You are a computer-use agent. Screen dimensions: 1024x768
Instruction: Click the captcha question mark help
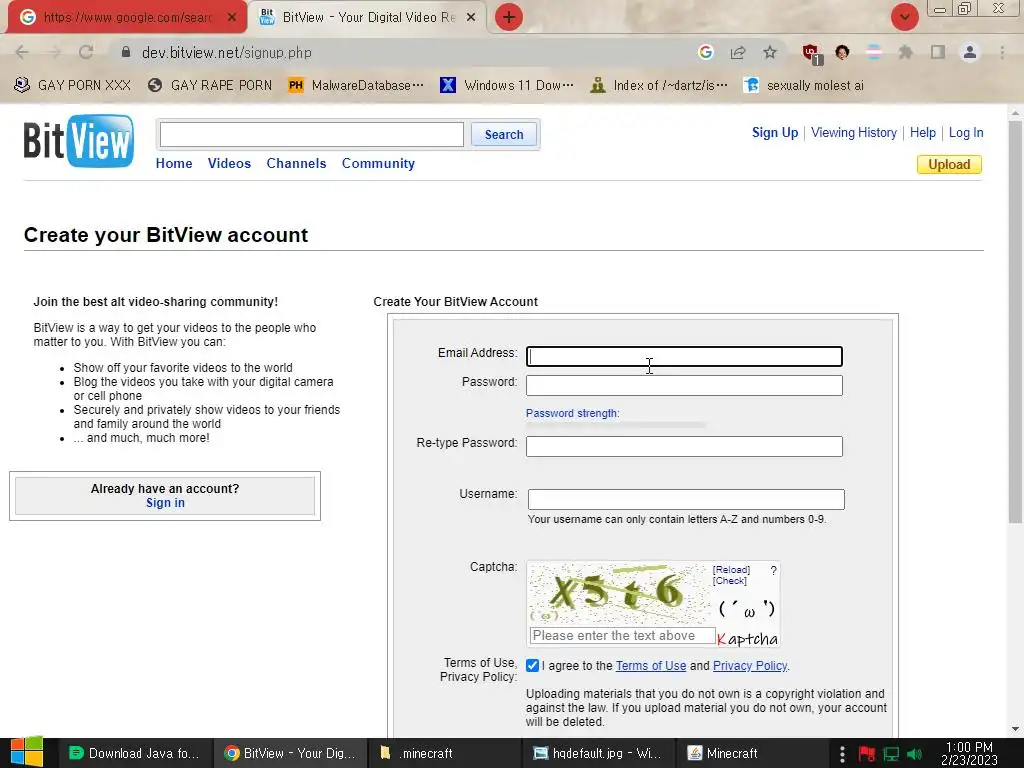point(773,571)
